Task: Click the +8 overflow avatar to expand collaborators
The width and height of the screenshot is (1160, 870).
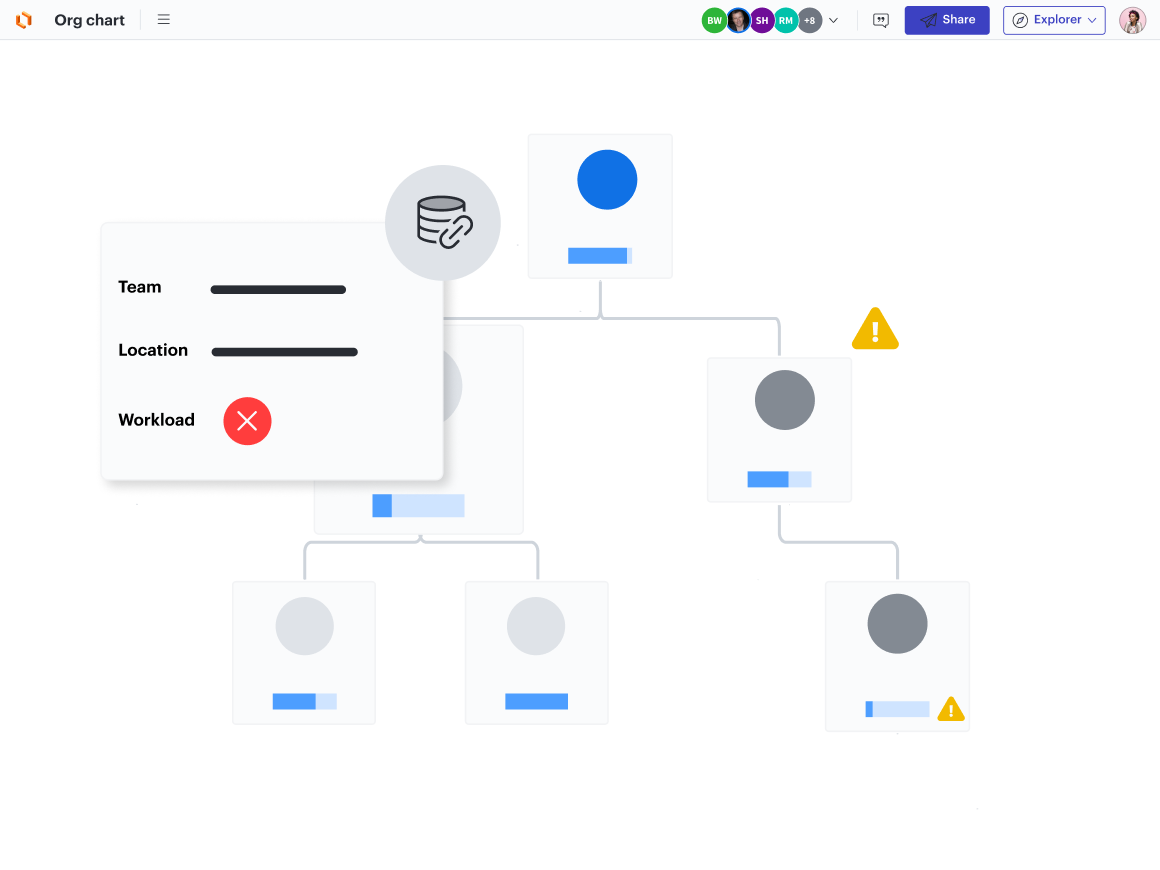Action: point(810,20)
